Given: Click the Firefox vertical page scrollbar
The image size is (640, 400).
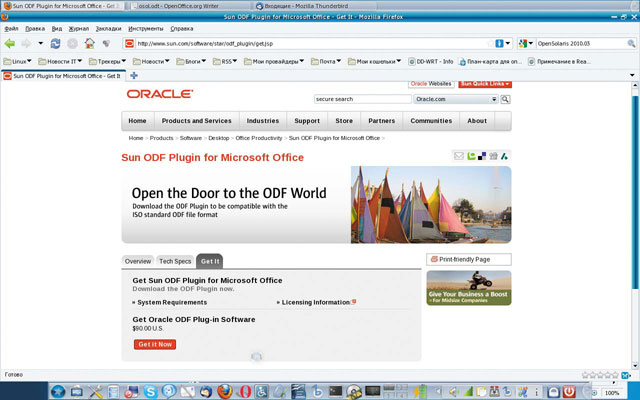Looking at the screenshot, I should point(635,192).
